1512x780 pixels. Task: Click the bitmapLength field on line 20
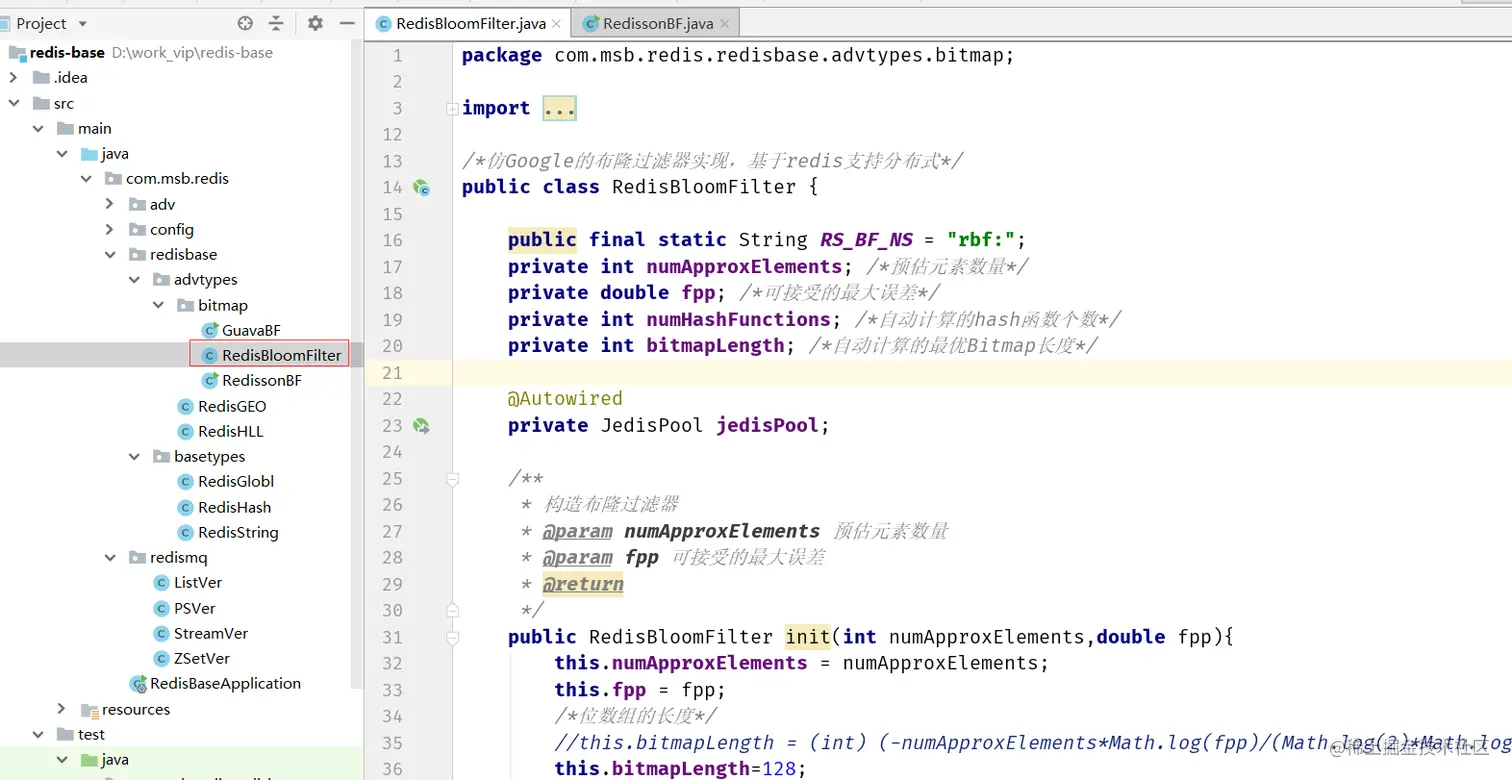pyautogui.click(x=715, y=345)
